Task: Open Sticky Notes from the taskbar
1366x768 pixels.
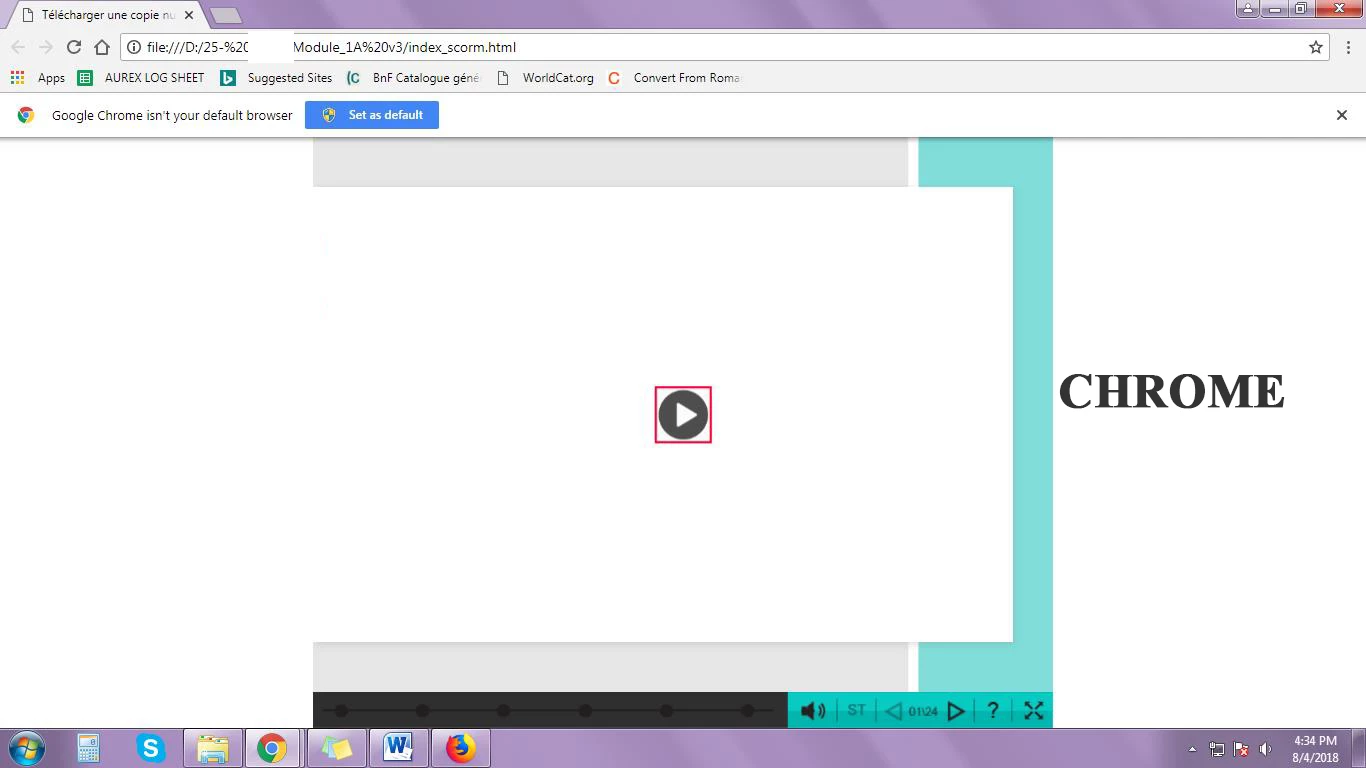Action: pos(337,748)
